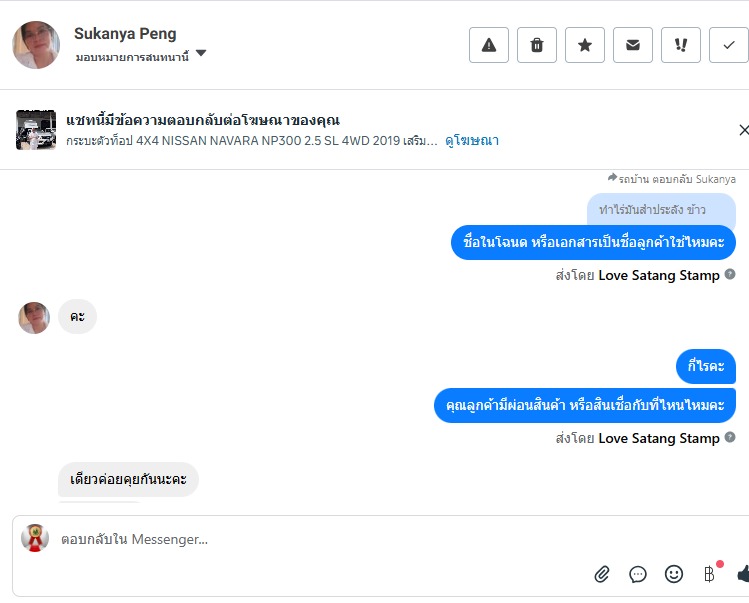Open Sukanya Peng's profile picture
Viewport: 749px width, 603px height.
point(36,45)
